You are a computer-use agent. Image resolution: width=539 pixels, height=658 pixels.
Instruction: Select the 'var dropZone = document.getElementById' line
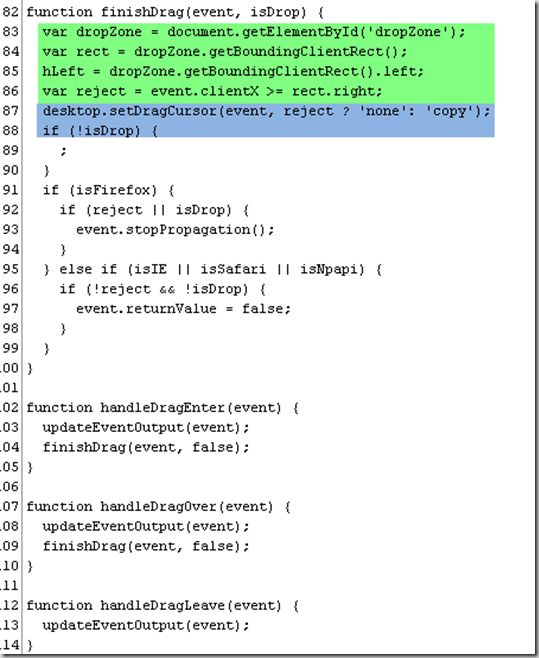[254, 32]
